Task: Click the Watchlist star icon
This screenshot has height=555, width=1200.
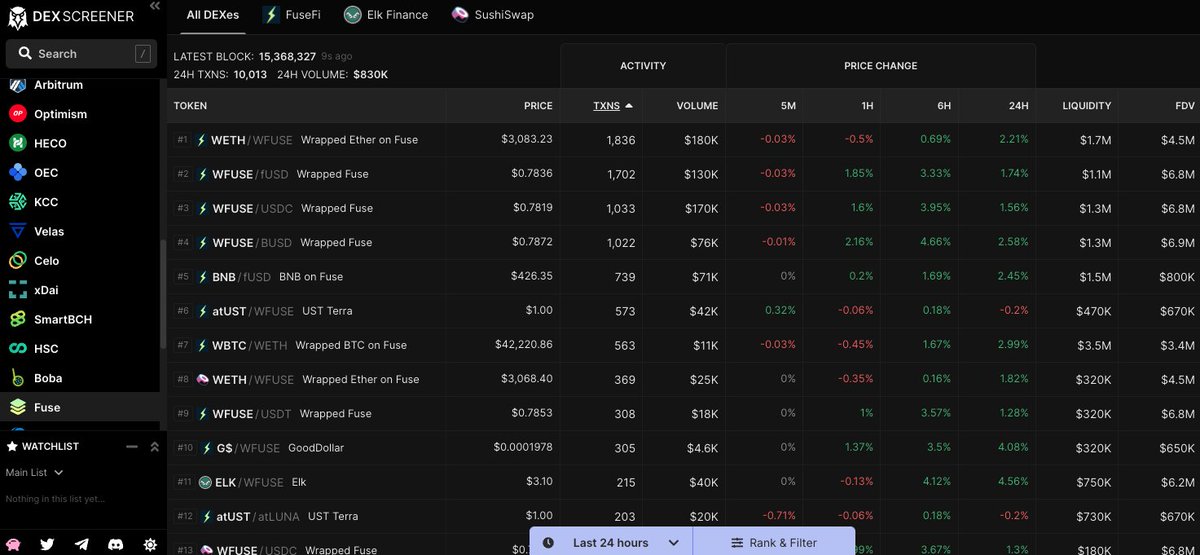Action: tap(12, 446)
